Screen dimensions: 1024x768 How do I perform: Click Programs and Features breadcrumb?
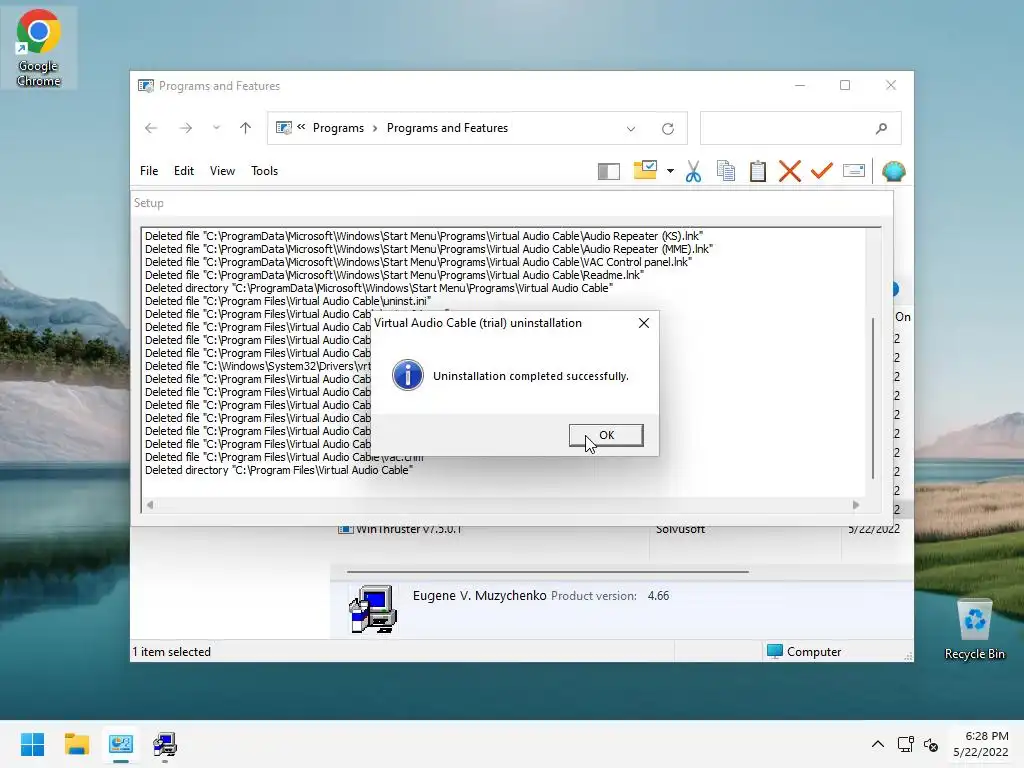447,128
